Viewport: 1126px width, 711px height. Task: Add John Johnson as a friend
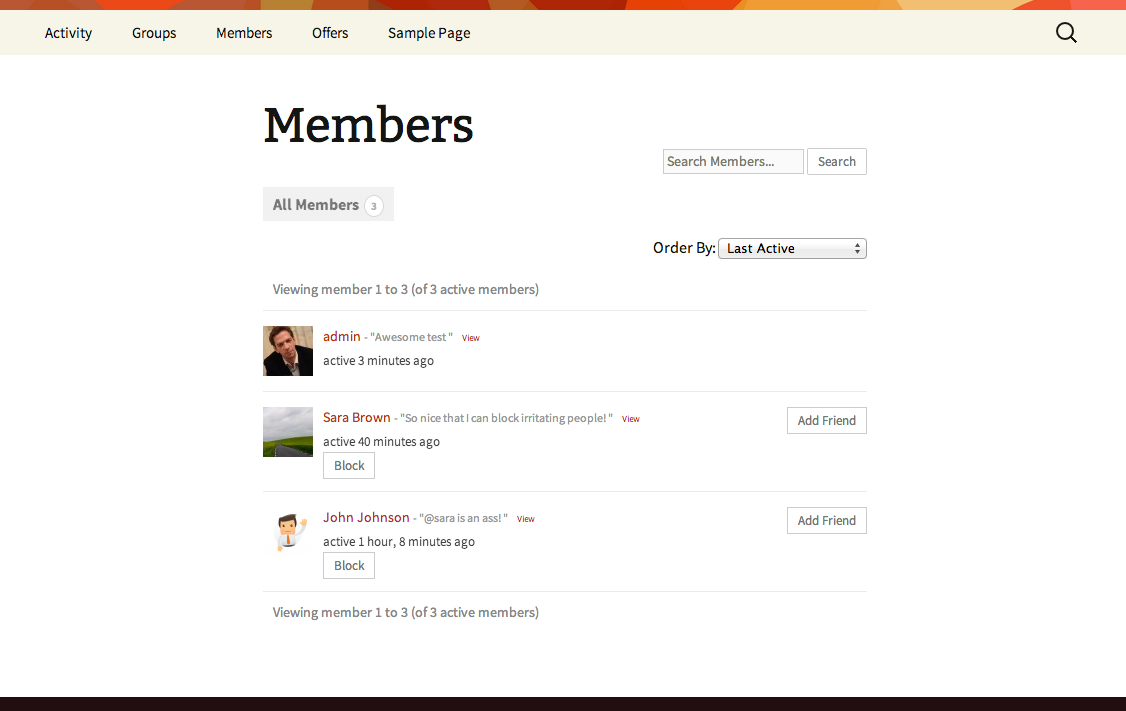(x=827, y=521)
